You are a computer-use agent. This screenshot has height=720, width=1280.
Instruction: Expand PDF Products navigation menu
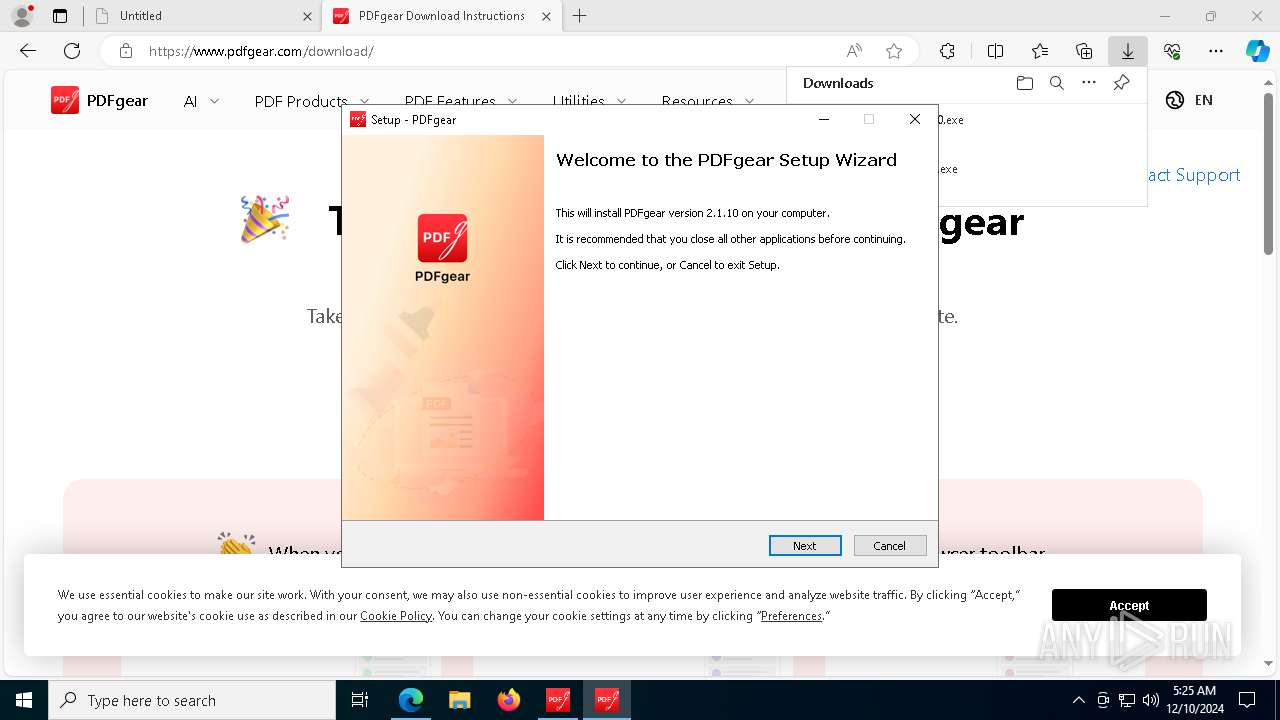(x=312, y=101)
